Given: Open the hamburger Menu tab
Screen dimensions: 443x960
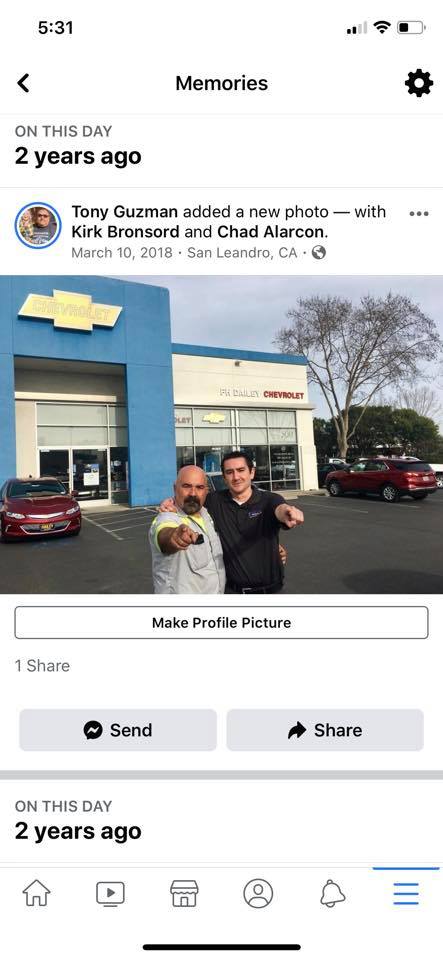Looking at the screenshot, I should click(x=406, y=893).
